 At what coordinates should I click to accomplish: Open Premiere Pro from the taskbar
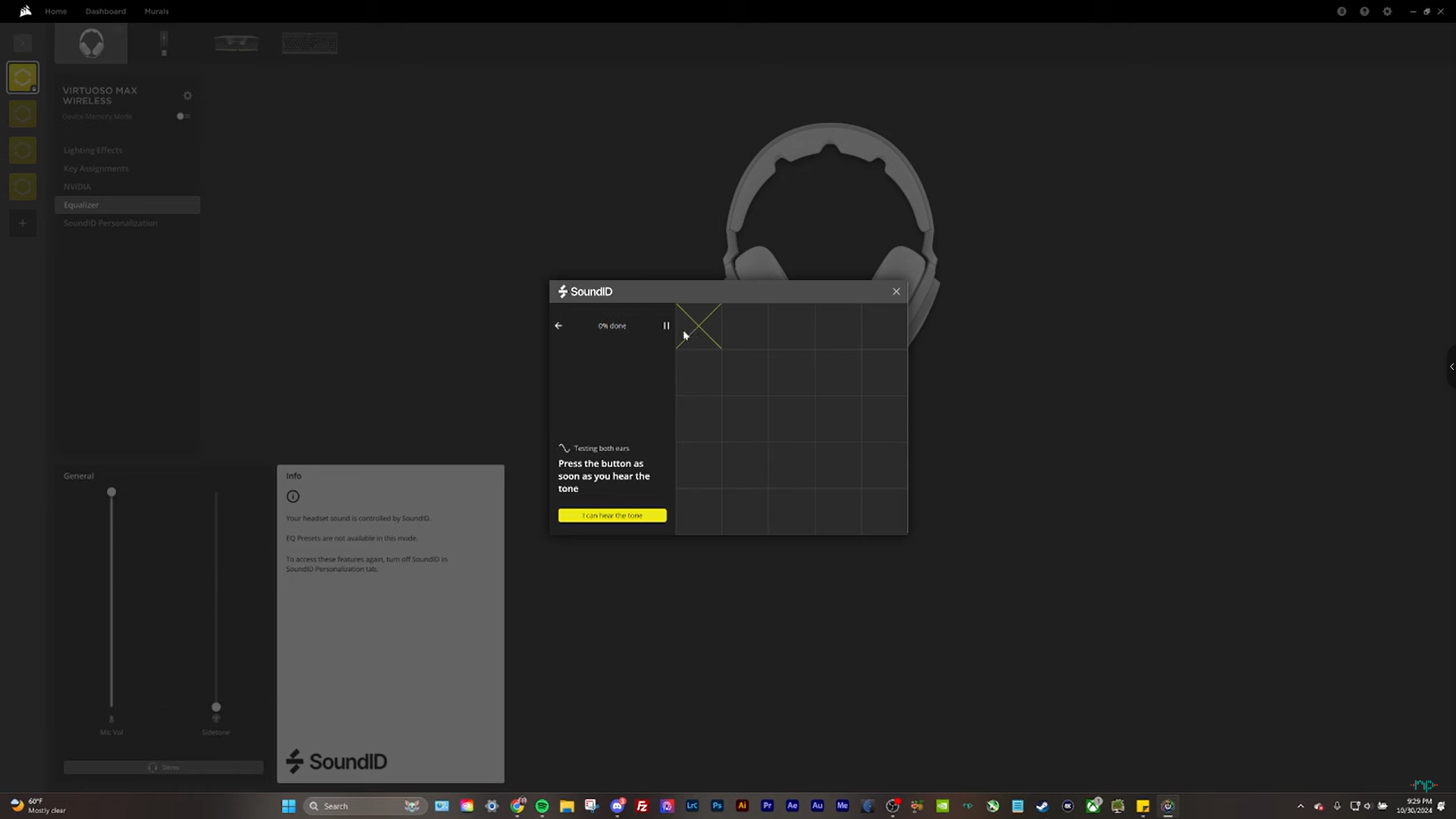click(767, 806)
